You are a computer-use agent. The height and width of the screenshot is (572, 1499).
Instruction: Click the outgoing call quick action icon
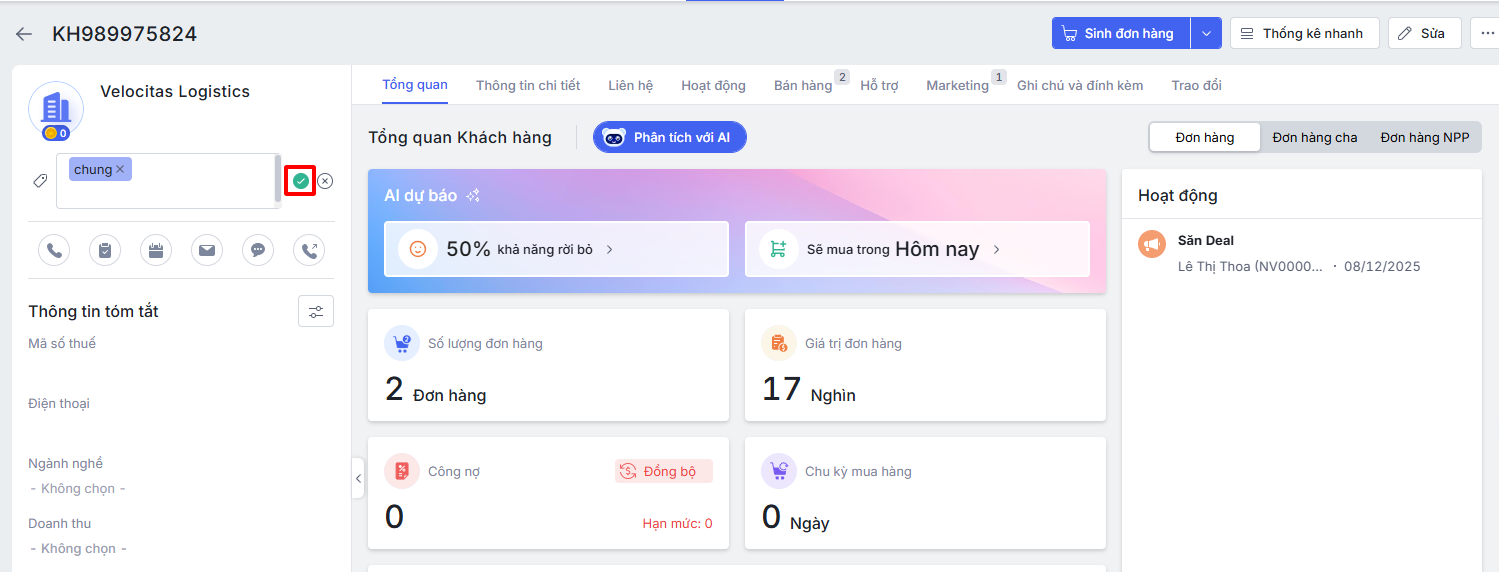[x=309, y=250]
